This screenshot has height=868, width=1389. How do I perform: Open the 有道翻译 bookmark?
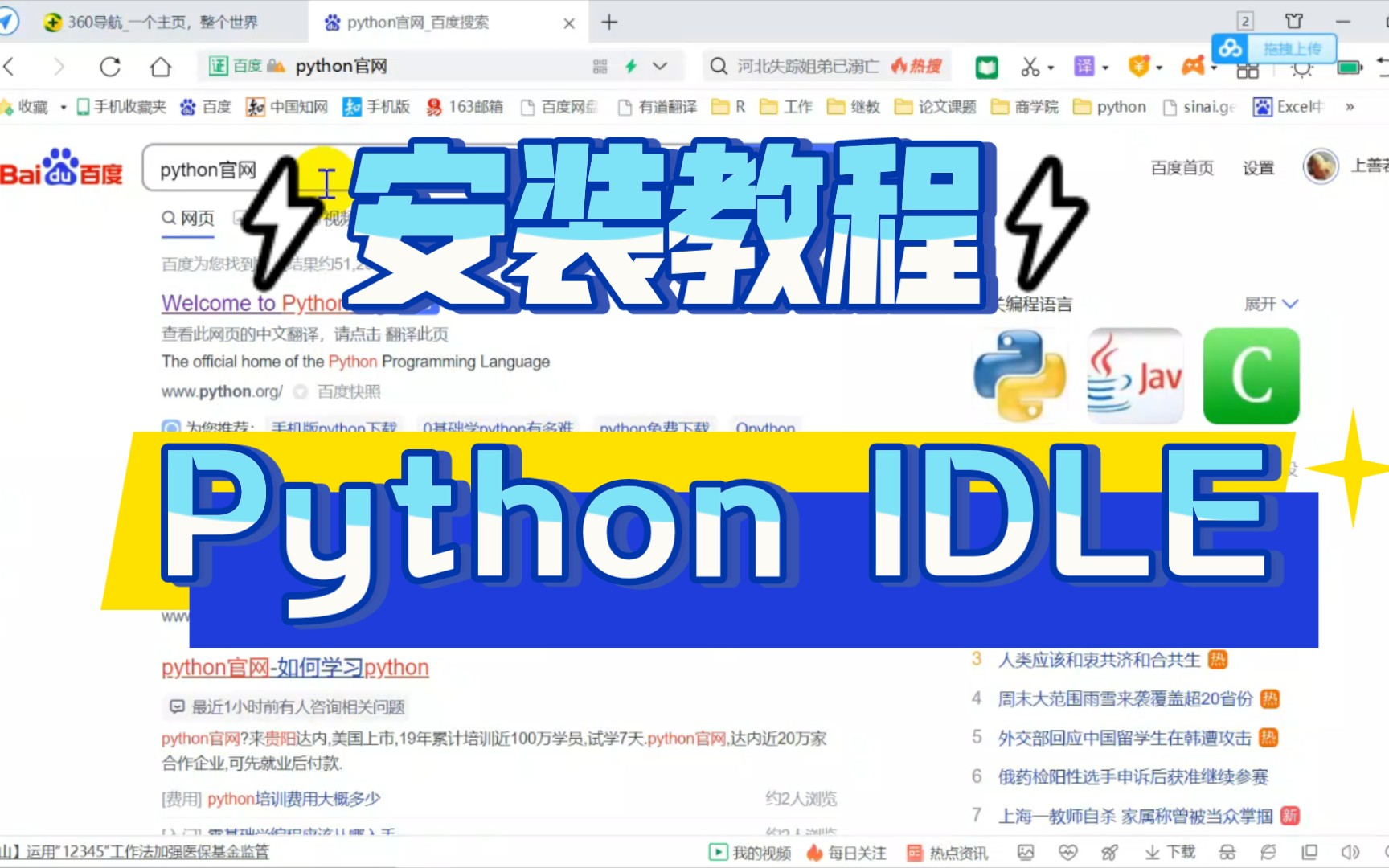click(657, 107)
